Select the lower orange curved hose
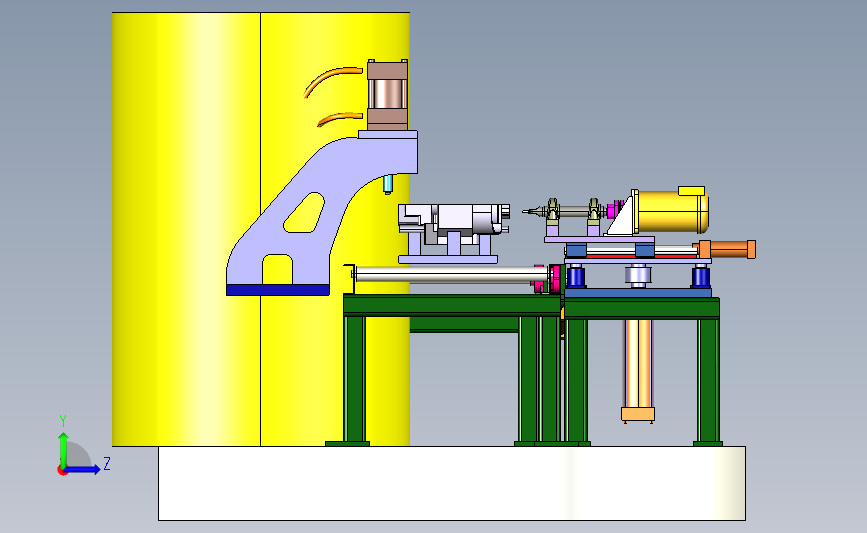This screenshot has height=533, width=867. 338,118
